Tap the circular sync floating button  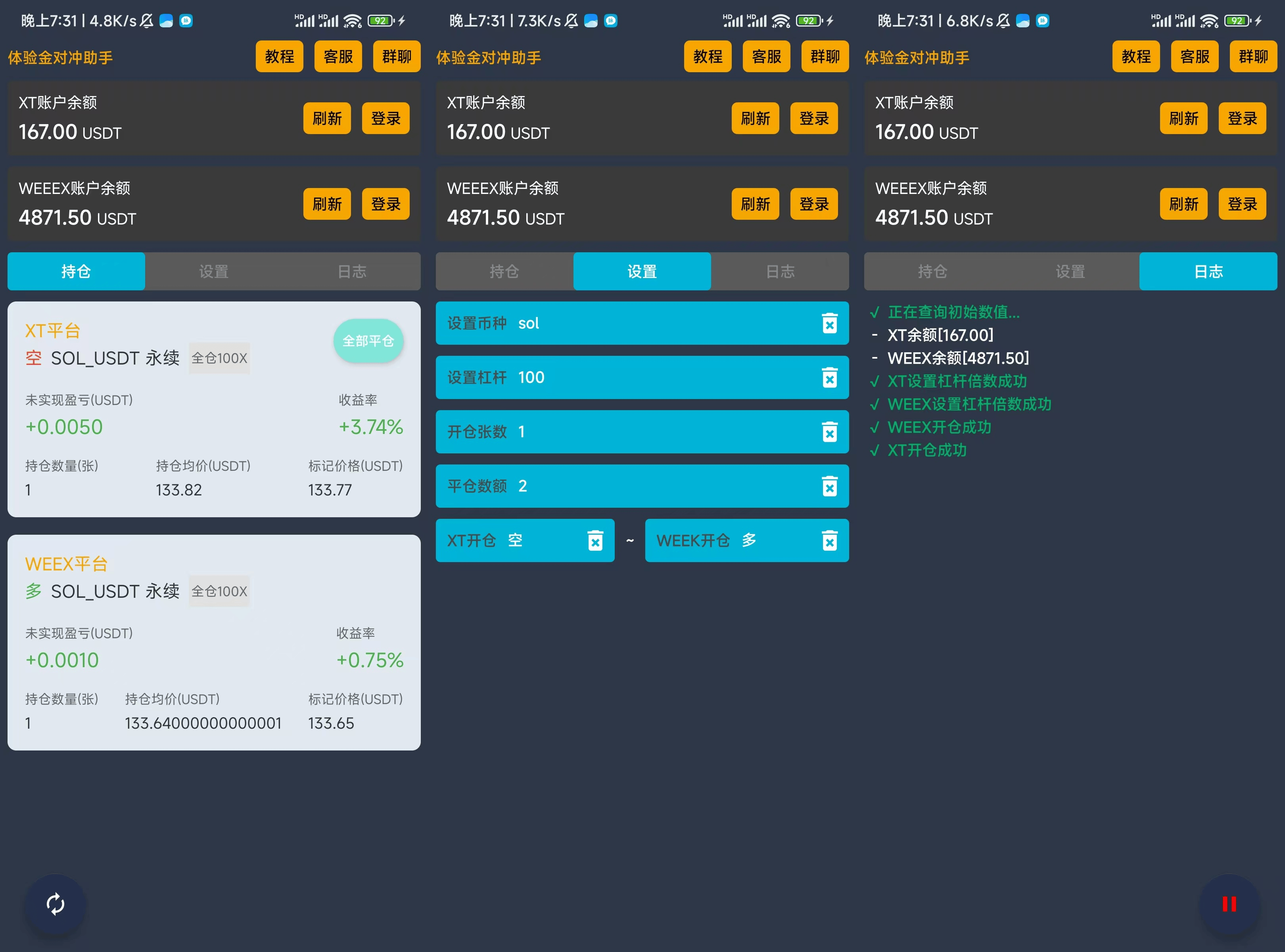55,904
